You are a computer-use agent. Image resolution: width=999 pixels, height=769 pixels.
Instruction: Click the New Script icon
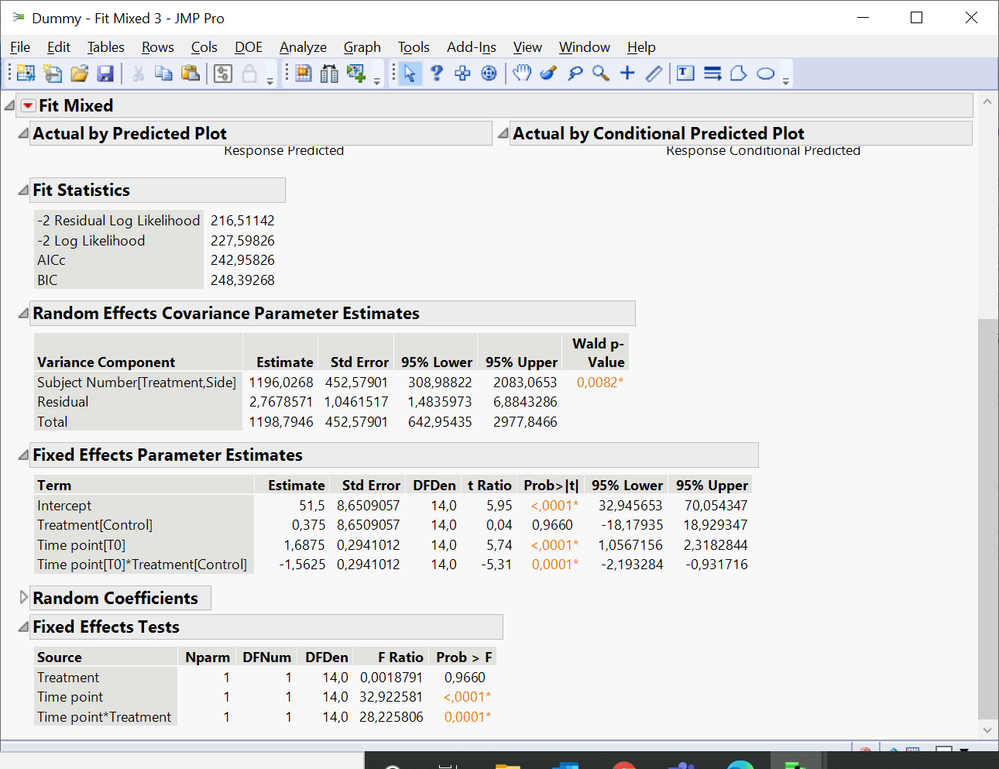[x=52, y=73]
